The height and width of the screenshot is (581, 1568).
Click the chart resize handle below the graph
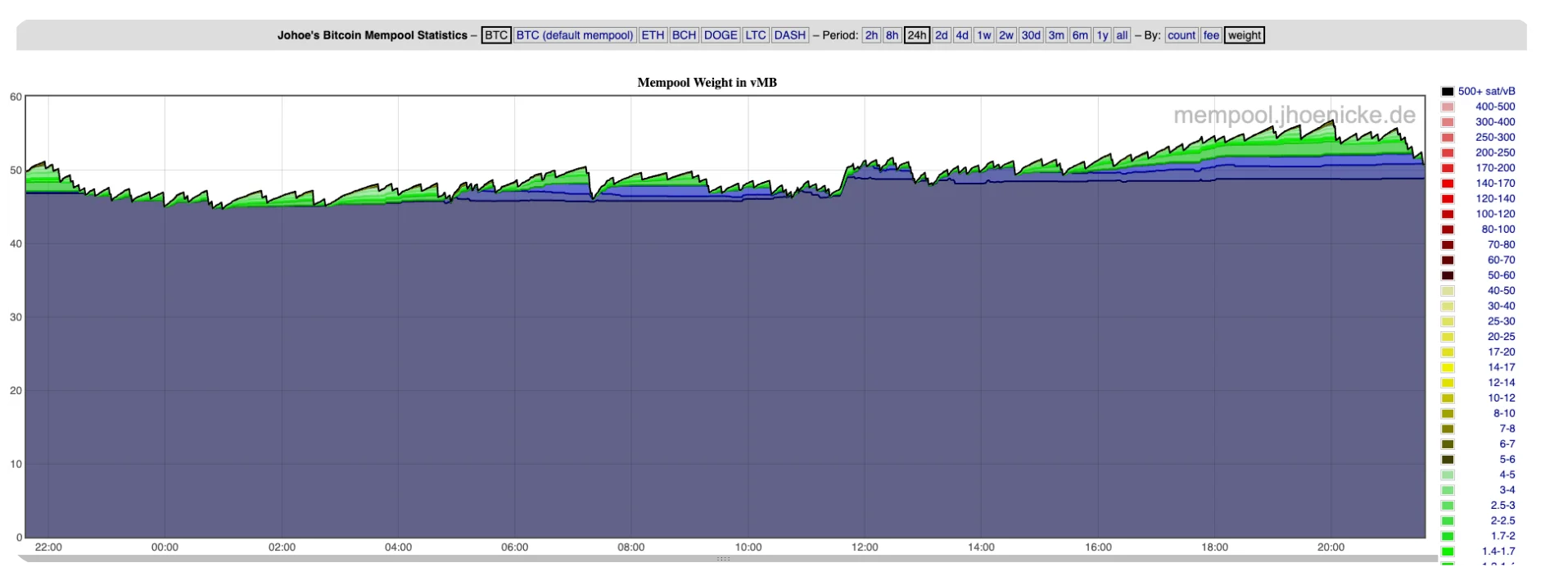pos(723,559)
